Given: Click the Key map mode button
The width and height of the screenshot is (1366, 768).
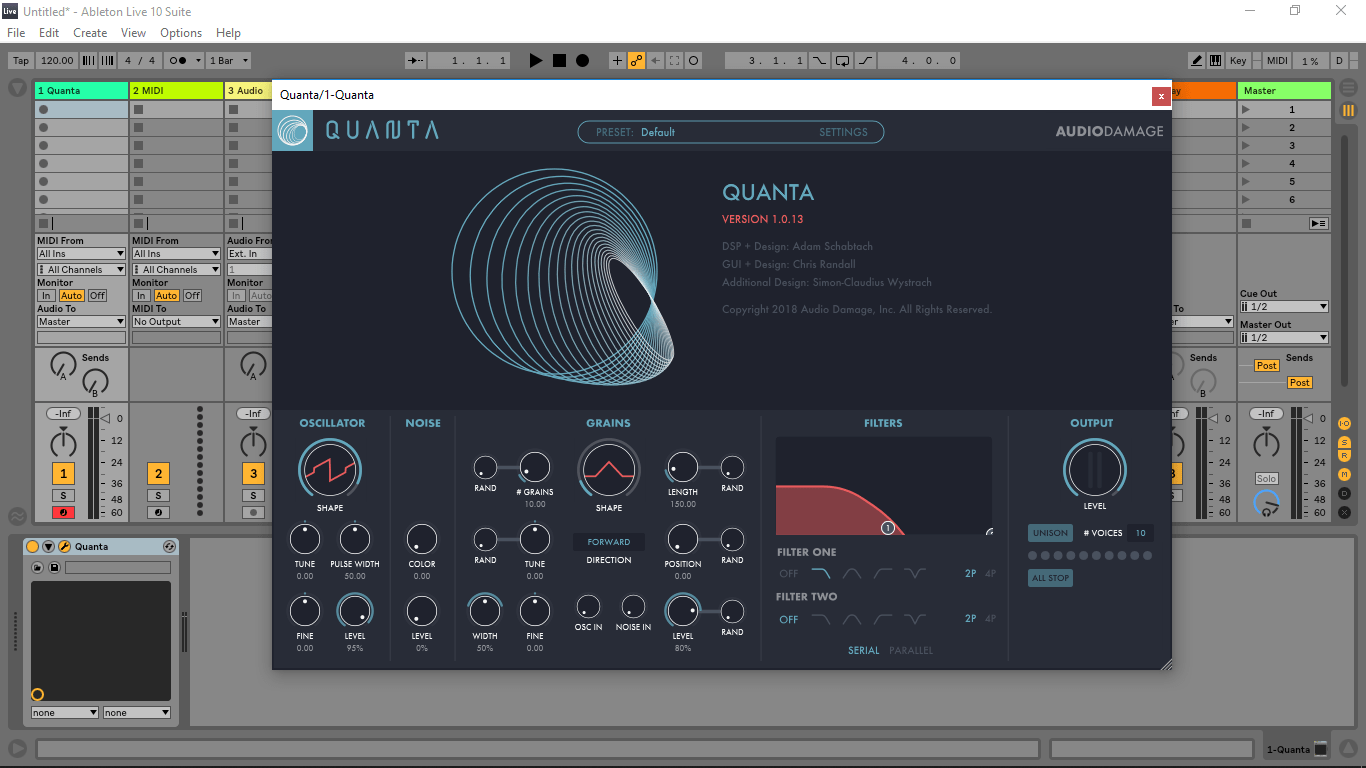Looking at the screenshot, I should 1238,61.
